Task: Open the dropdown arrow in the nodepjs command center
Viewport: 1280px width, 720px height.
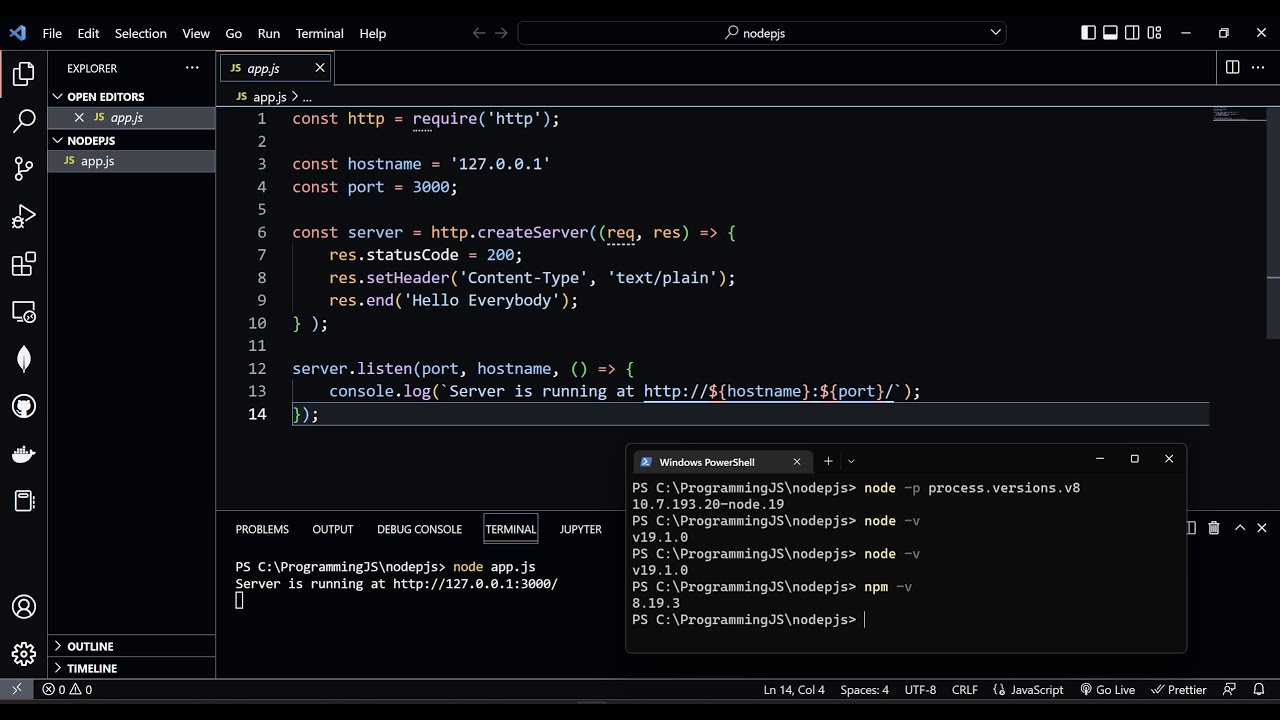Action: click(x=995, y=32)
